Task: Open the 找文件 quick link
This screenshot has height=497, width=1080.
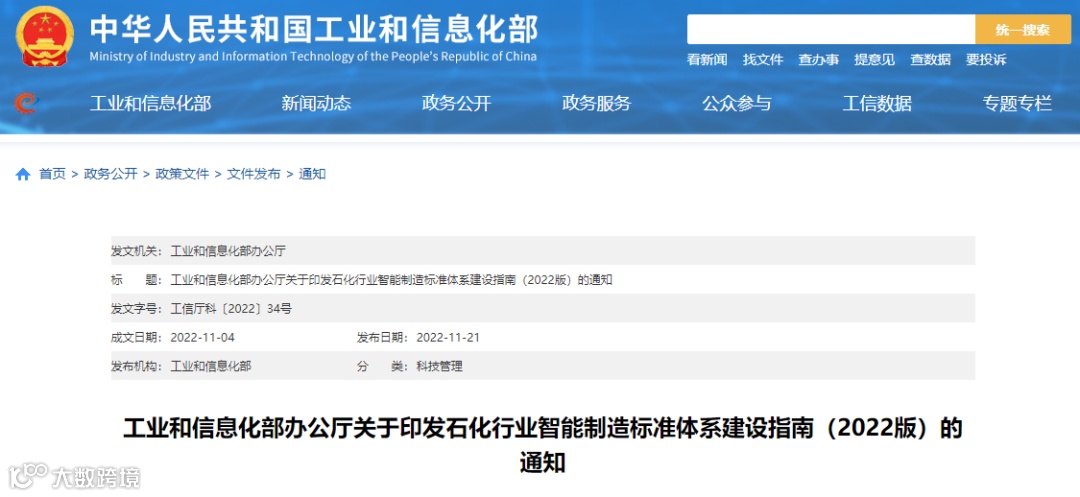Action: click(762, 60)
